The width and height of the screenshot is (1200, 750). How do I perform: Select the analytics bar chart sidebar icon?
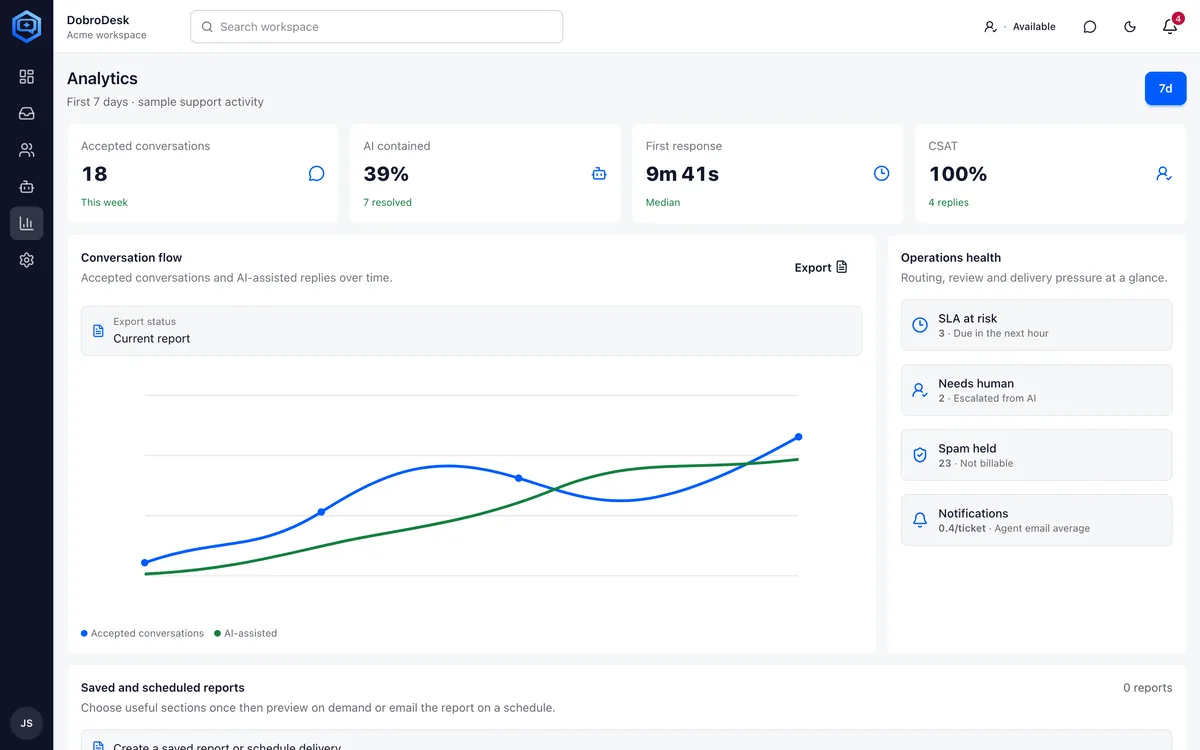[x=26, y=224]
